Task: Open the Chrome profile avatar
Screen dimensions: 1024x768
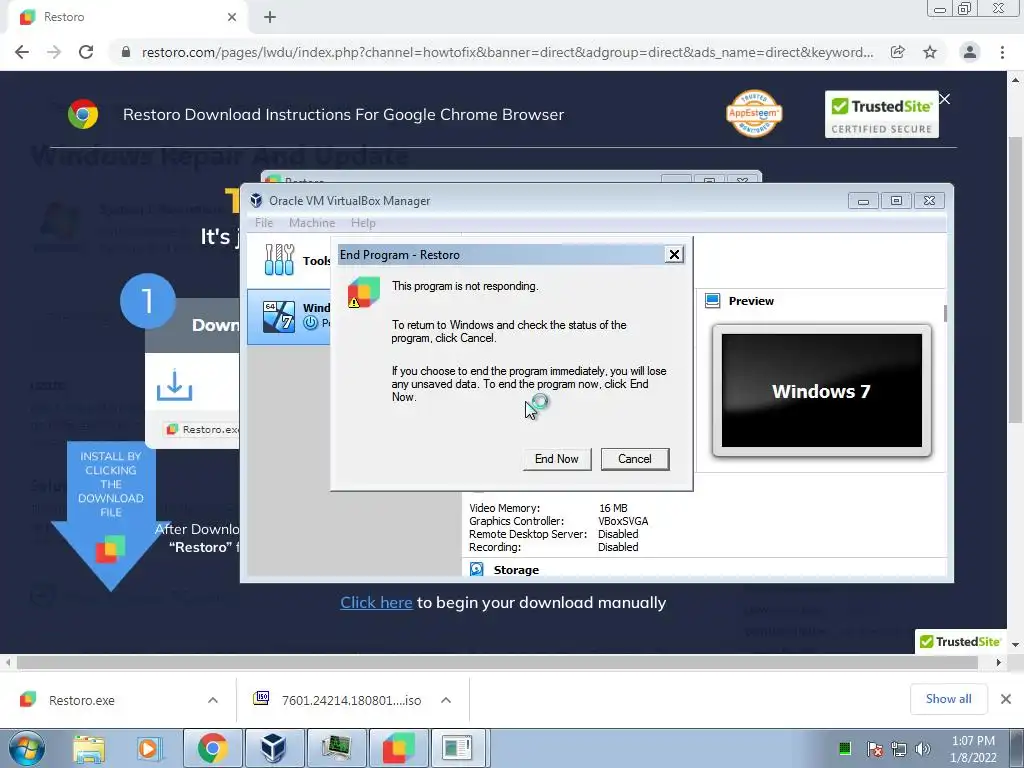Action: [x=970, y=52]
